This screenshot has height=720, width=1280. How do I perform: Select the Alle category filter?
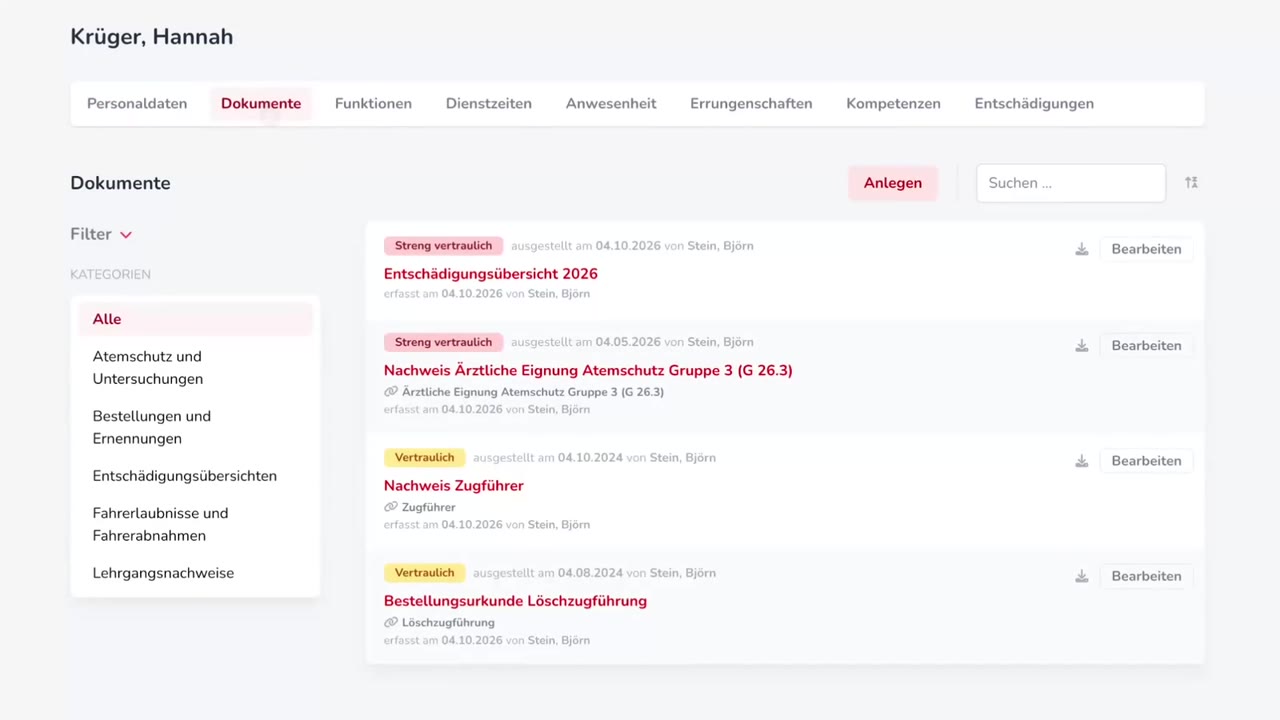pyautogui.click(x=195, y=319)
